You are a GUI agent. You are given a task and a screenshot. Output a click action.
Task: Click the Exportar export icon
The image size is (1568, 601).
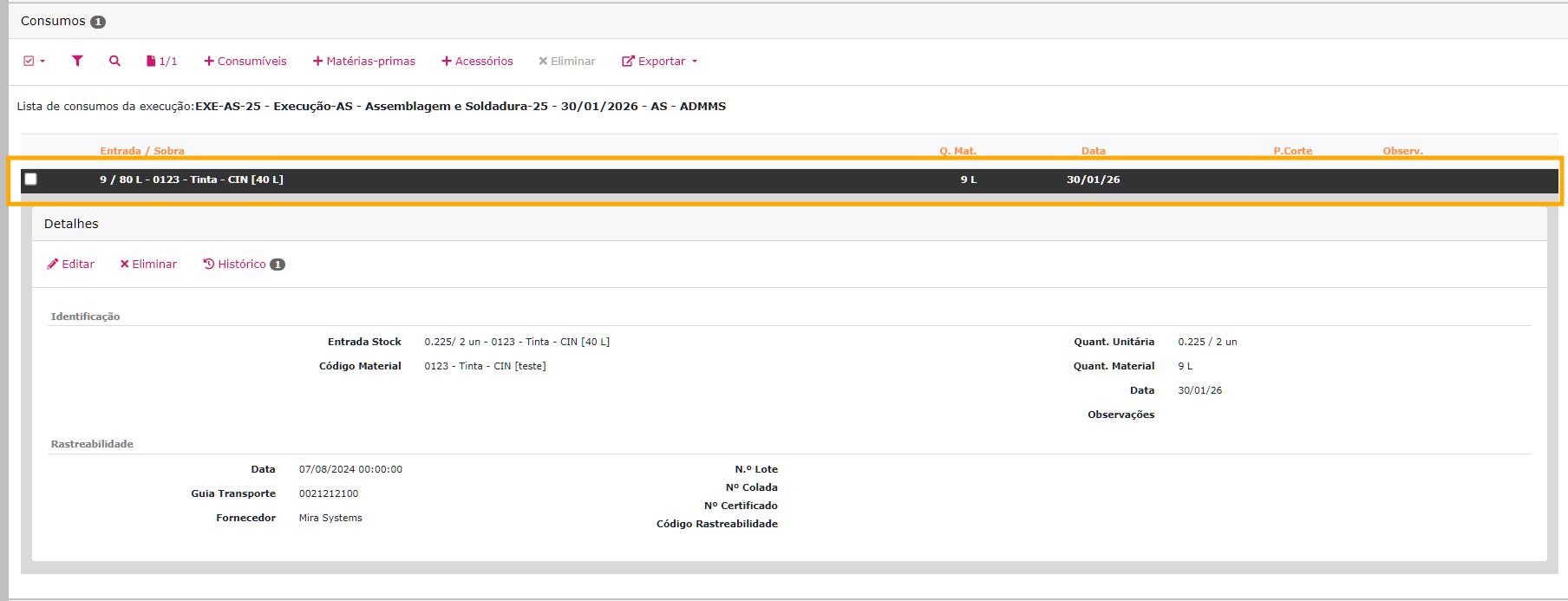tap(628, 61)
